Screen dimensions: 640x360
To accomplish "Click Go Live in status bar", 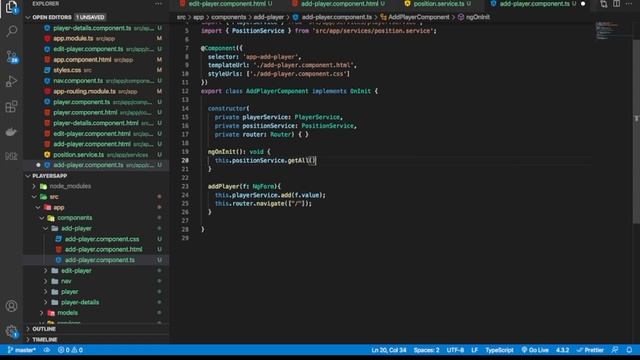I will 535,350.
